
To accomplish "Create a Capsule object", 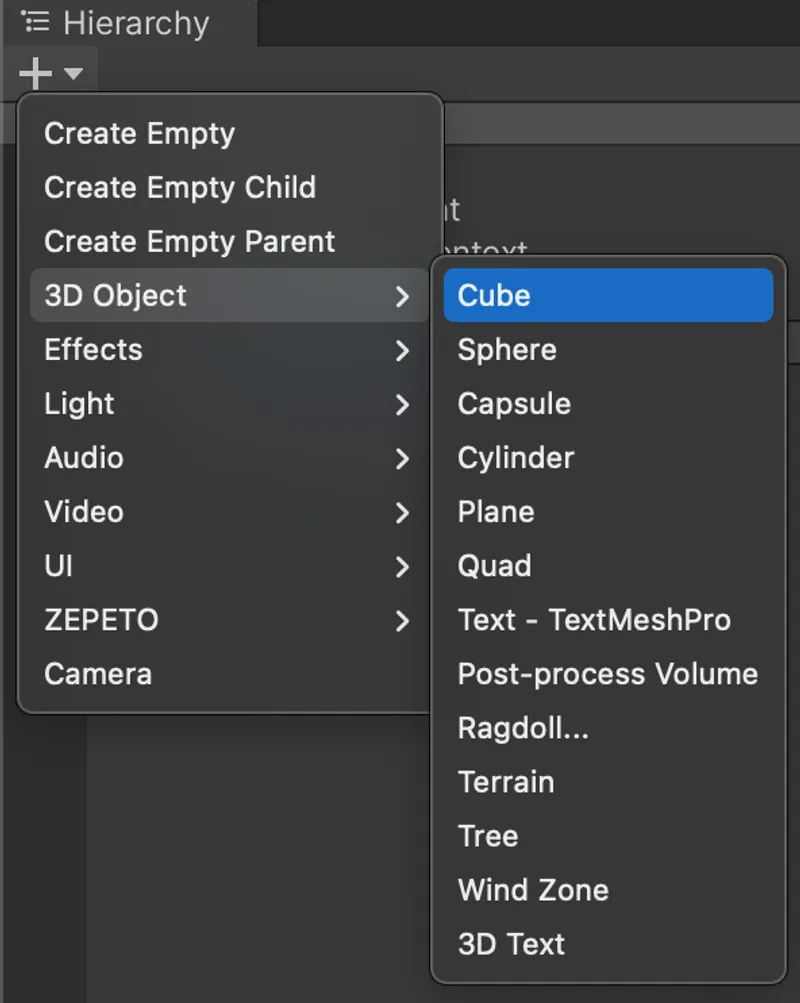I will [x=513, y=403].
